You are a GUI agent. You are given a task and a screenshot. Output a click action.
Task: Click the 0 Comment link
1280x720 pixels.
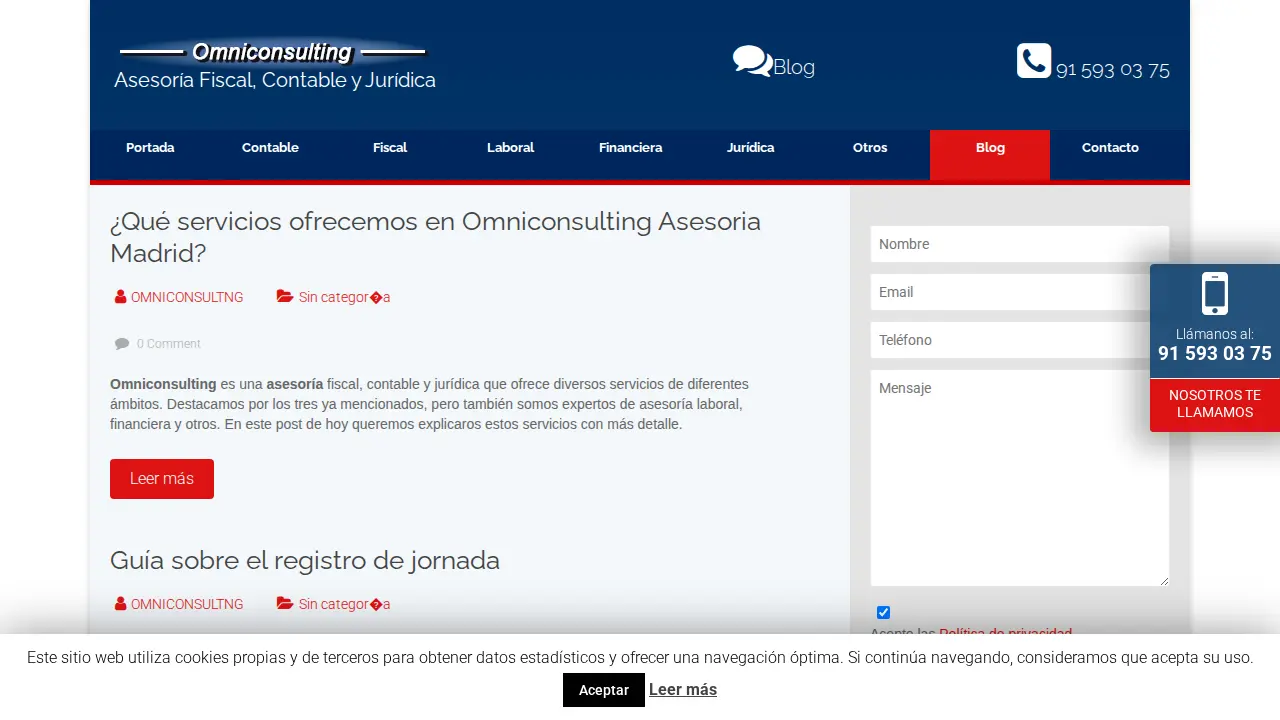click(x=169, y=344)
